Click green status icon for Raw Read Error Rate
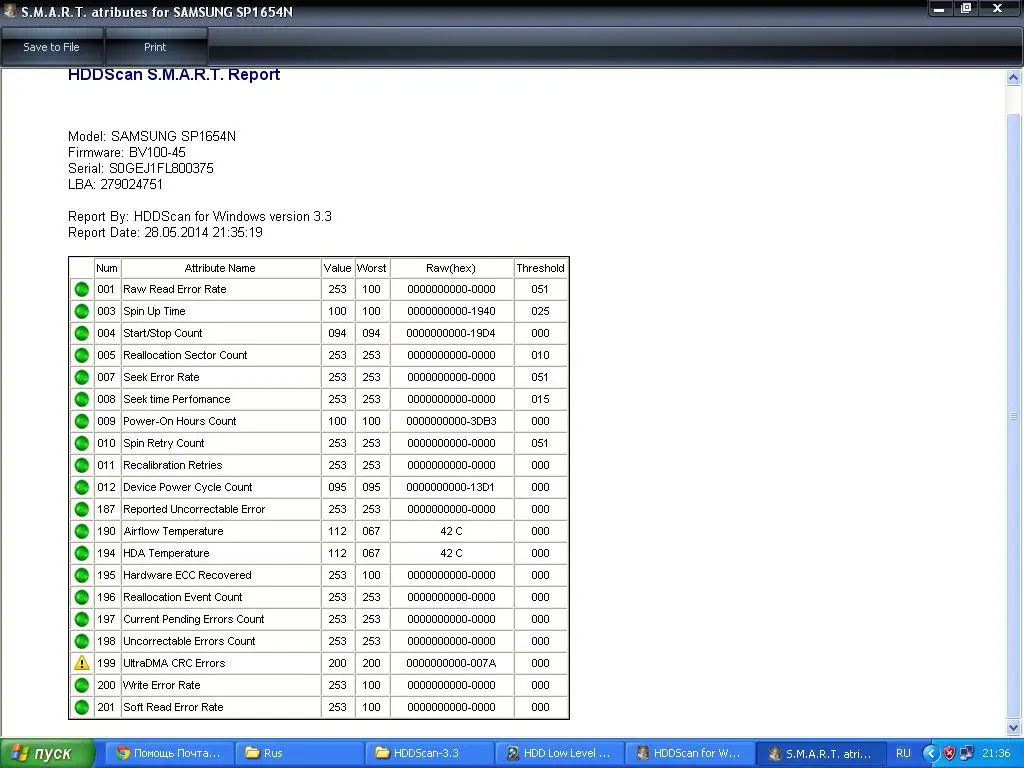 82,289
